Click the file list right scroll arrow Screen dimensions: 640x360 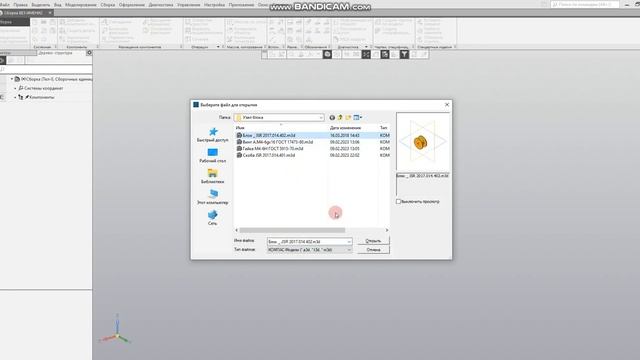click(x=387, y=230)
